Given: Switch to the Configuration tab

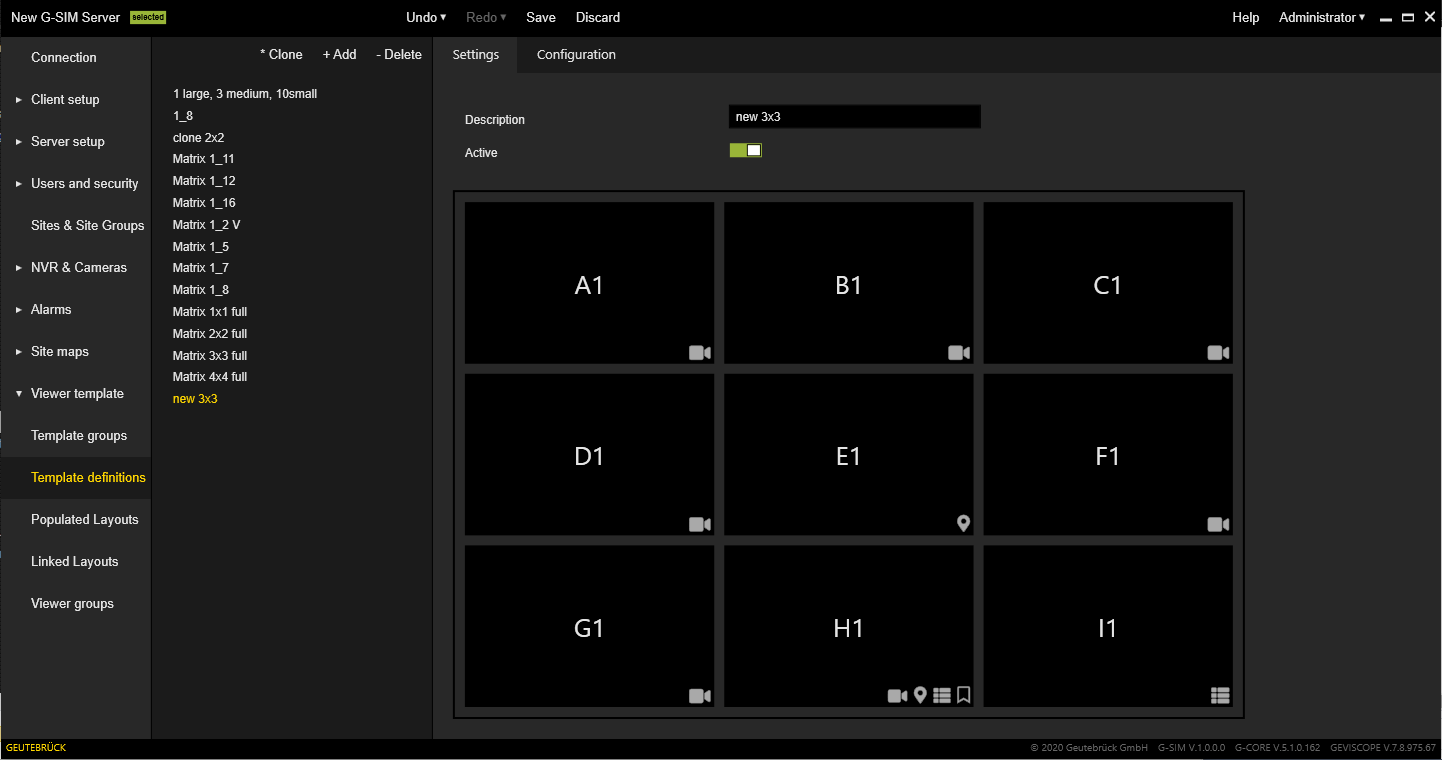Looking at the screenshot, I should coord(576,55).
